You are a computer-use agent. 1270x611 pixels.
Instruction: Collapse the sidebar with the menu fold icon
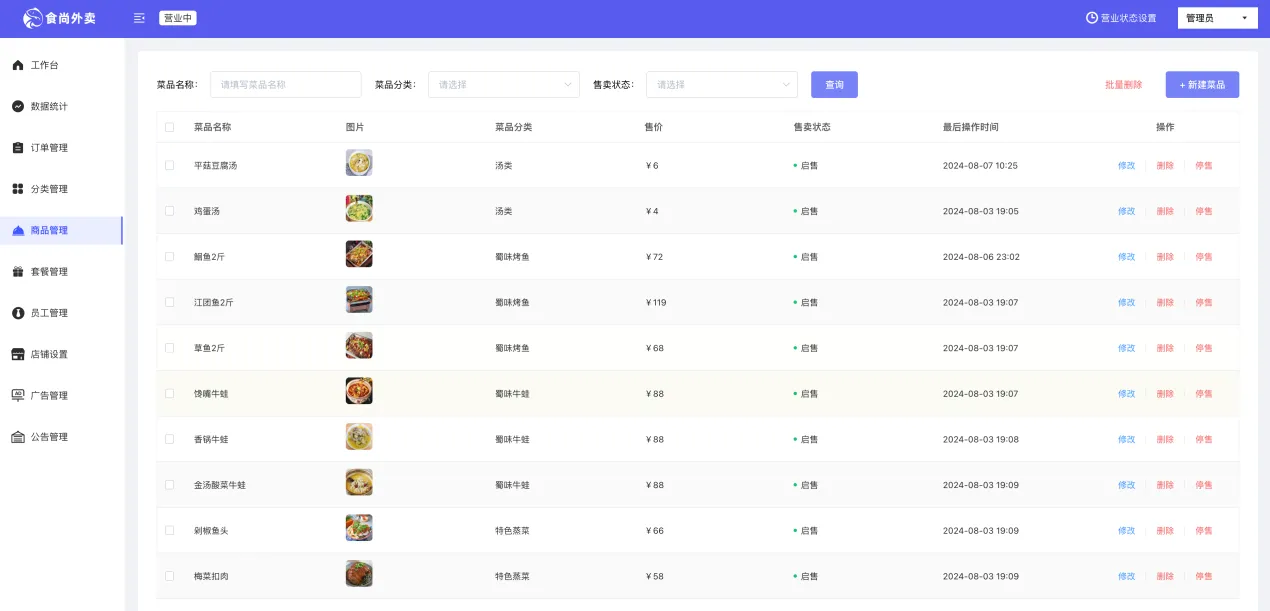pos(139,18)
